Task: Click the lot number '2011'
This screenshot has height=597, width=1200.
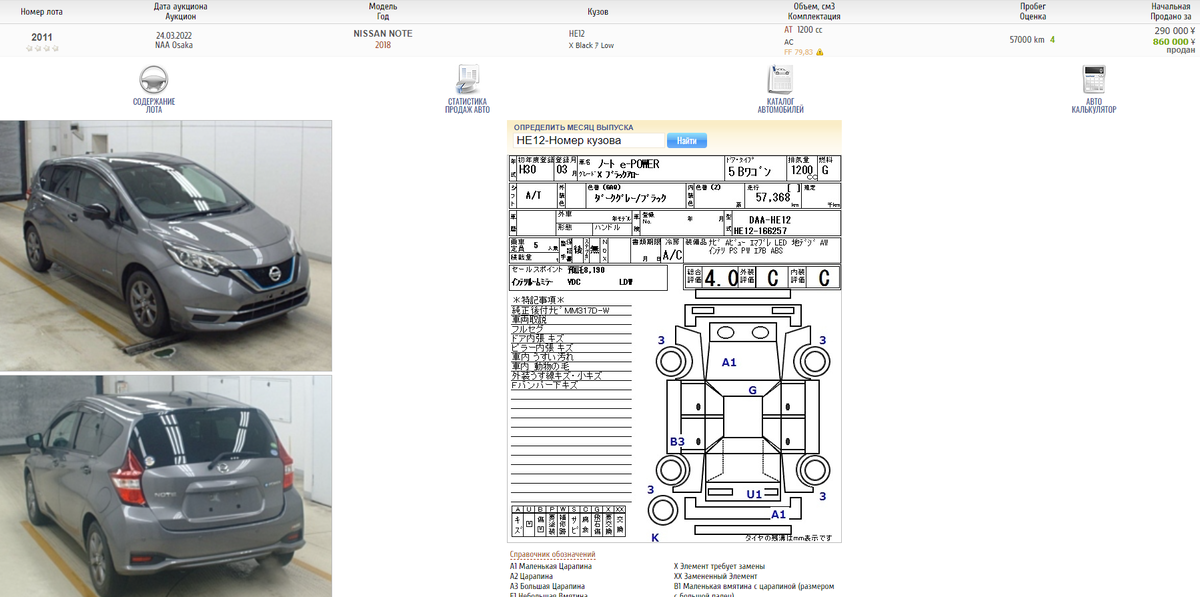Action: pyautogui.click(x=42, y=37)
